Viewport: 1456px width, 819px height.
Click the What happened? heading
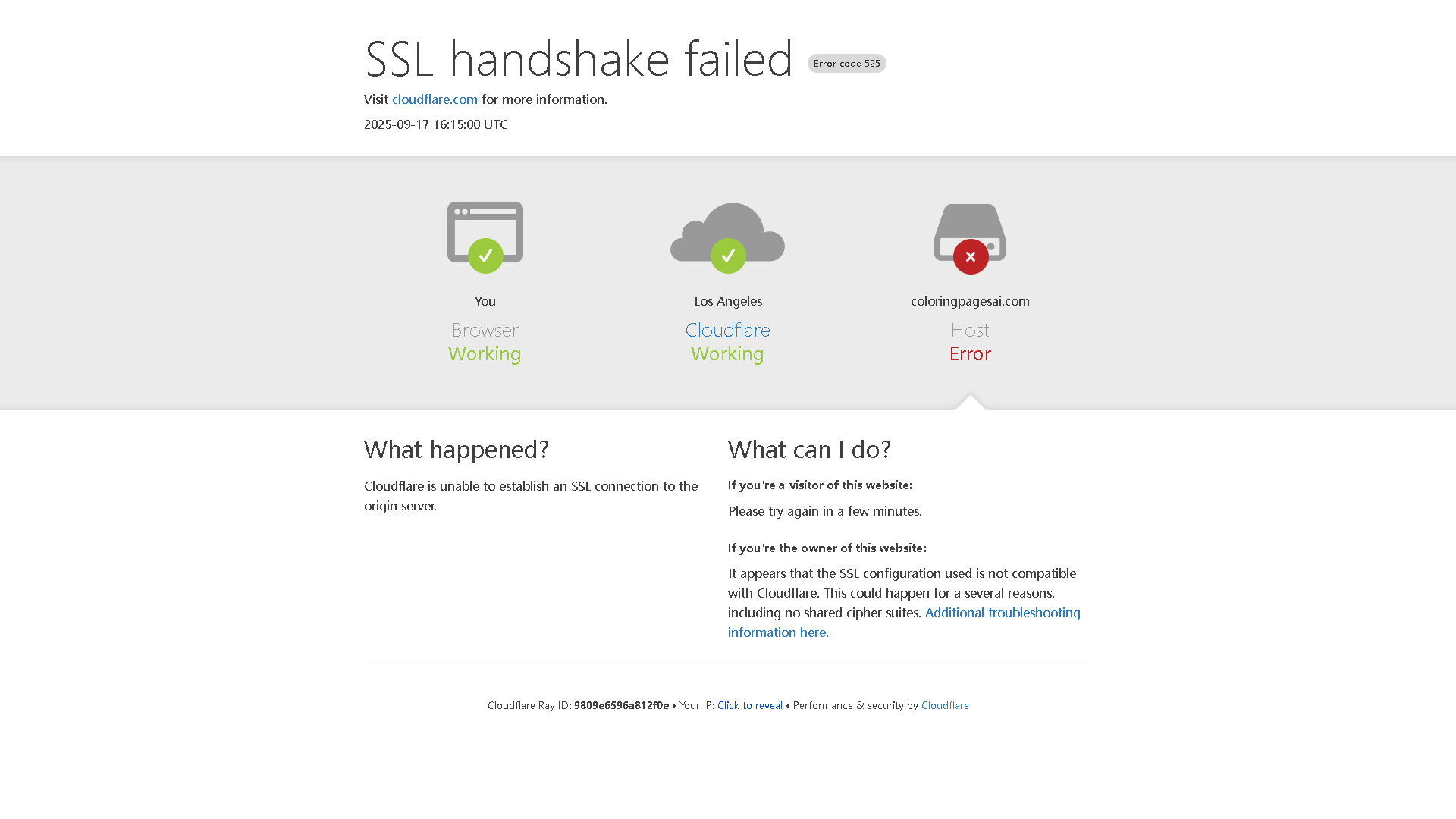coord(457,449)
